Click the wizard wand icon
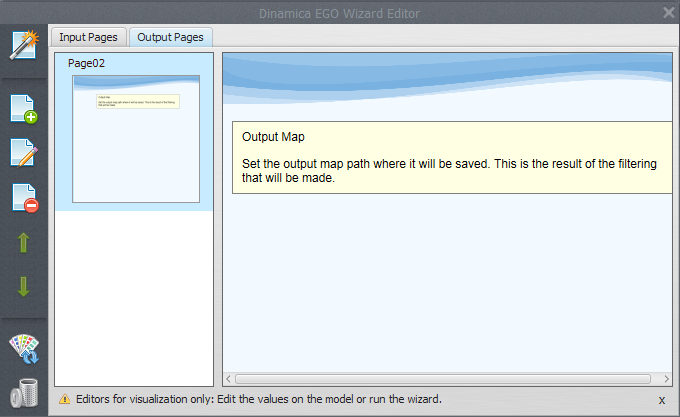 23,46
